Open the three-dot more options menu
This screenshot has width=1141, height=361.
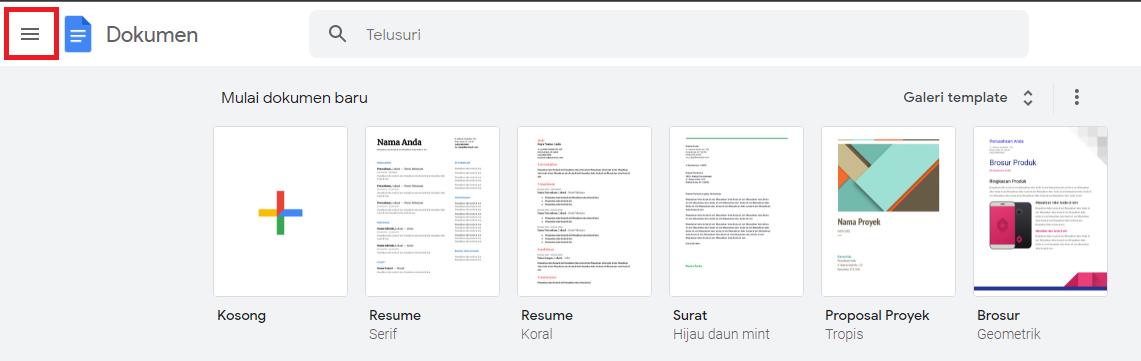1077,98
